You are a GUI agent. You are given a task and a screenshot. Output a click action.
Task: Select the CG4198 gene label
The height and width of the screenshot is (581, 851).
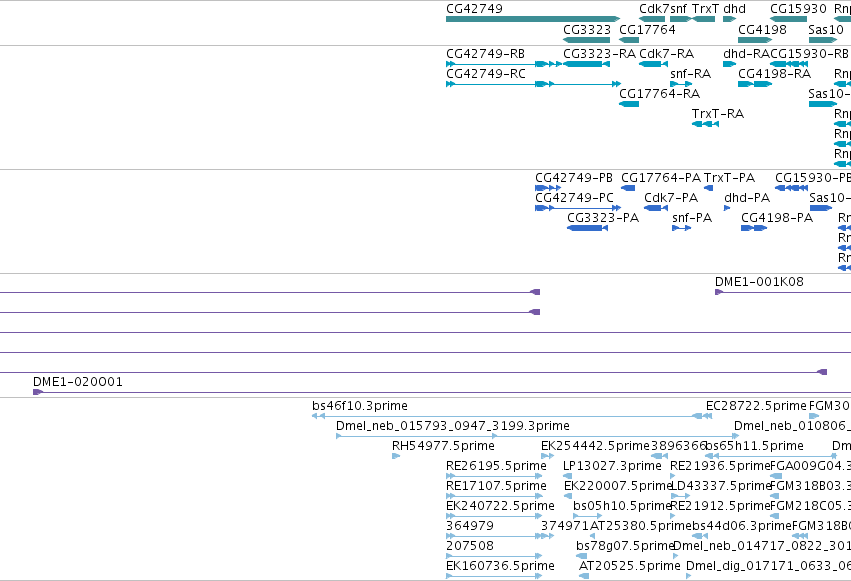coord(762,30)
